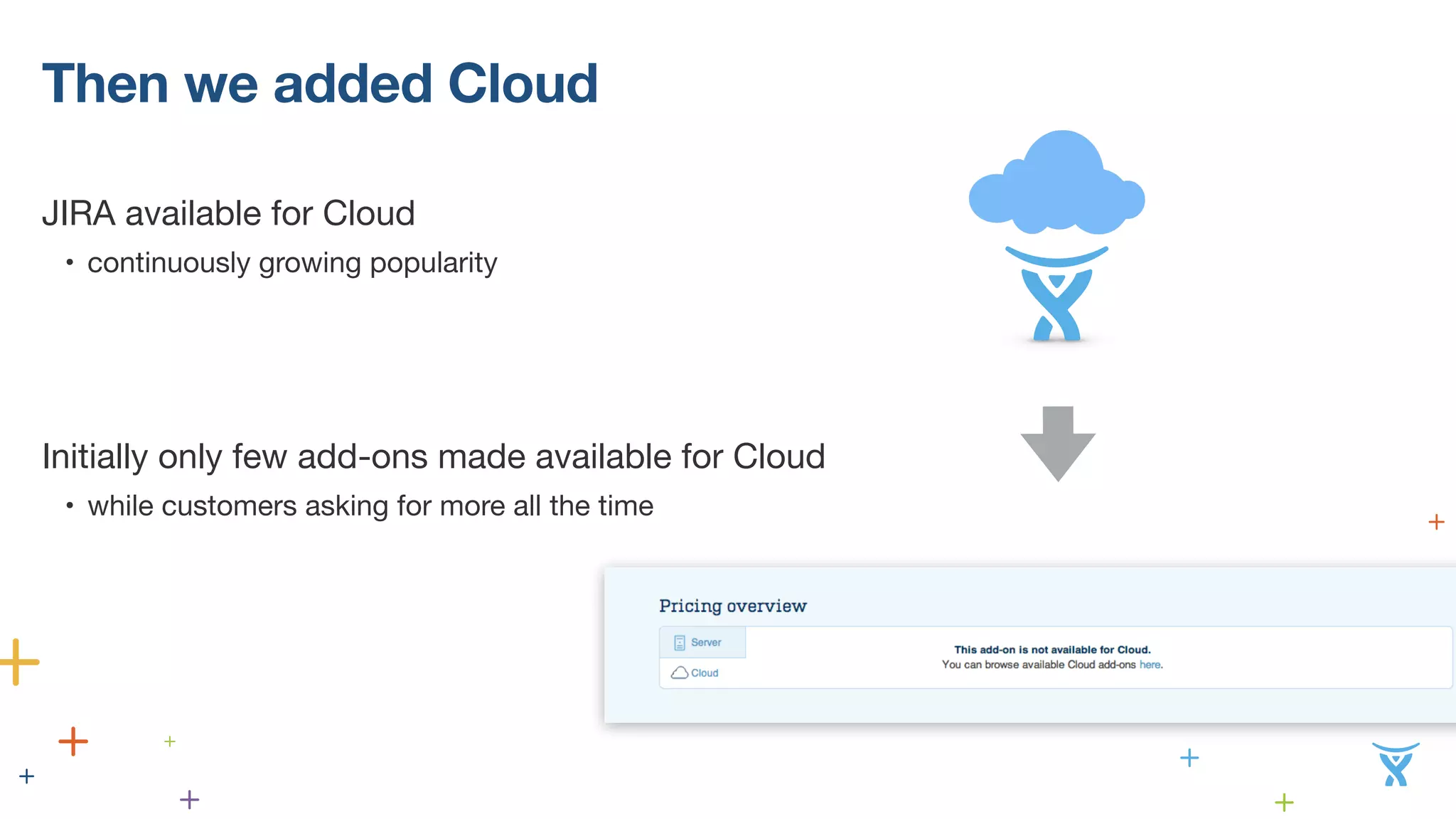This screenshot has width=1456, height=819.
Task: Click 'continuously growing popularity' bullet
Action: (292, 263)
